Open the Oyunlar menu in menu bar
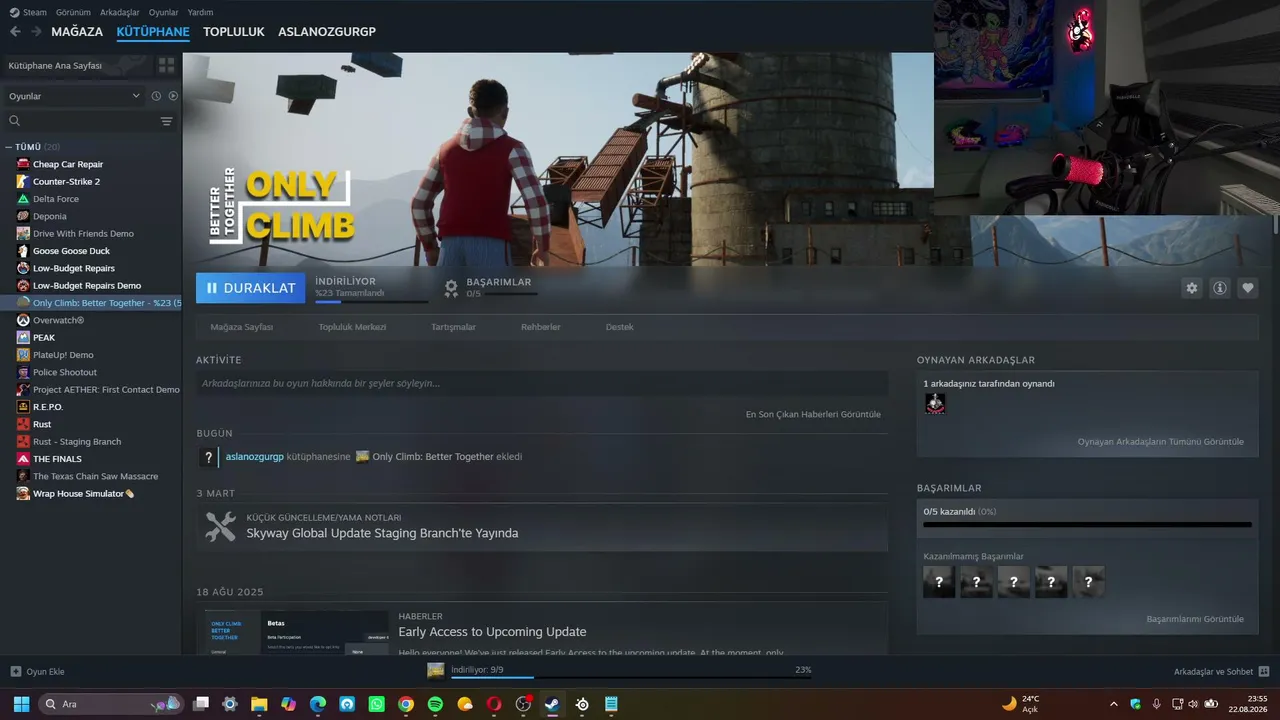This screenshot has width=1280, height=720. pos(164,12)
